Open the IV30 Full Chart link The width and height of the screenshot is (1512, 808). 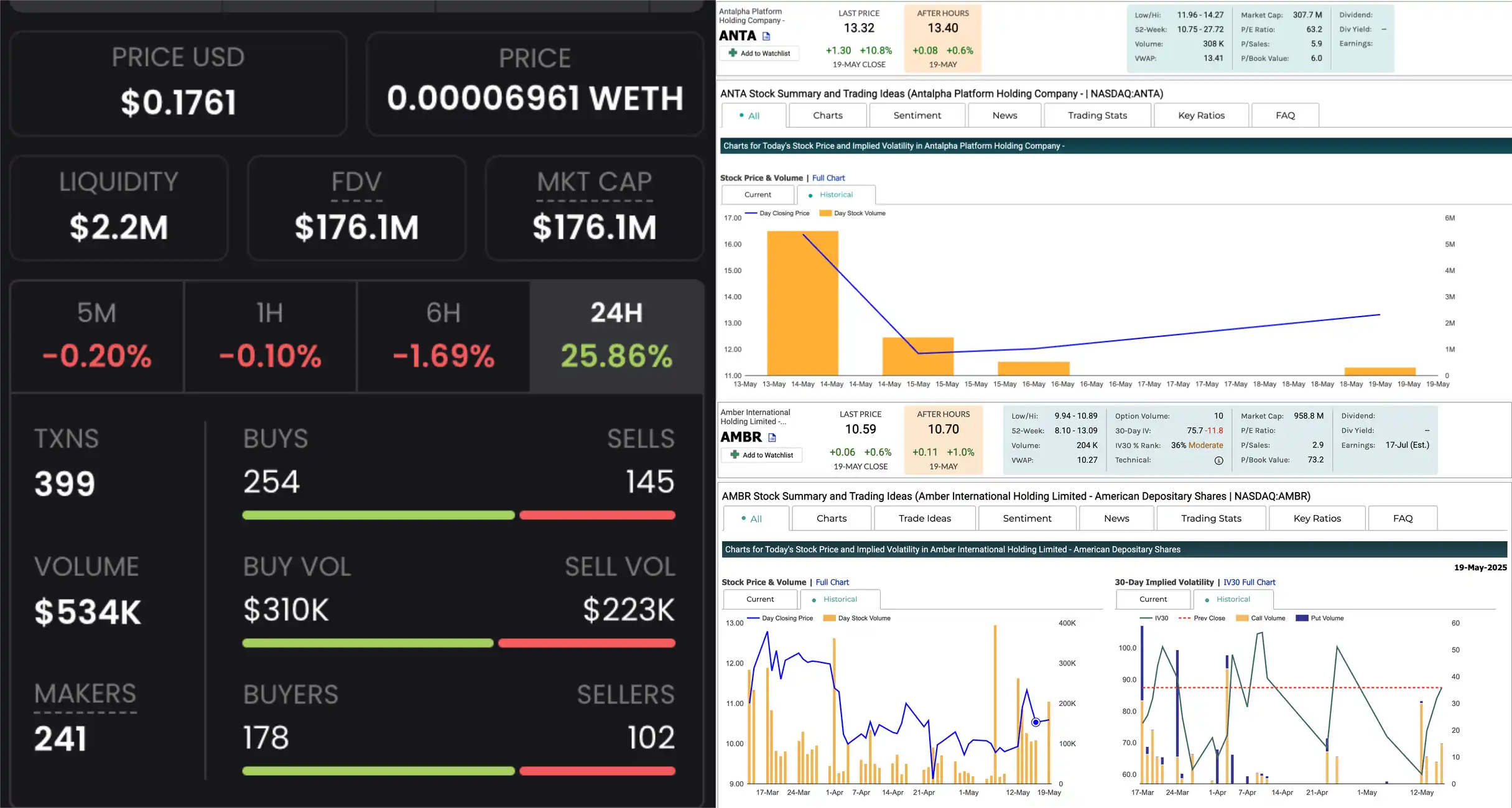tap(1249, 582)
